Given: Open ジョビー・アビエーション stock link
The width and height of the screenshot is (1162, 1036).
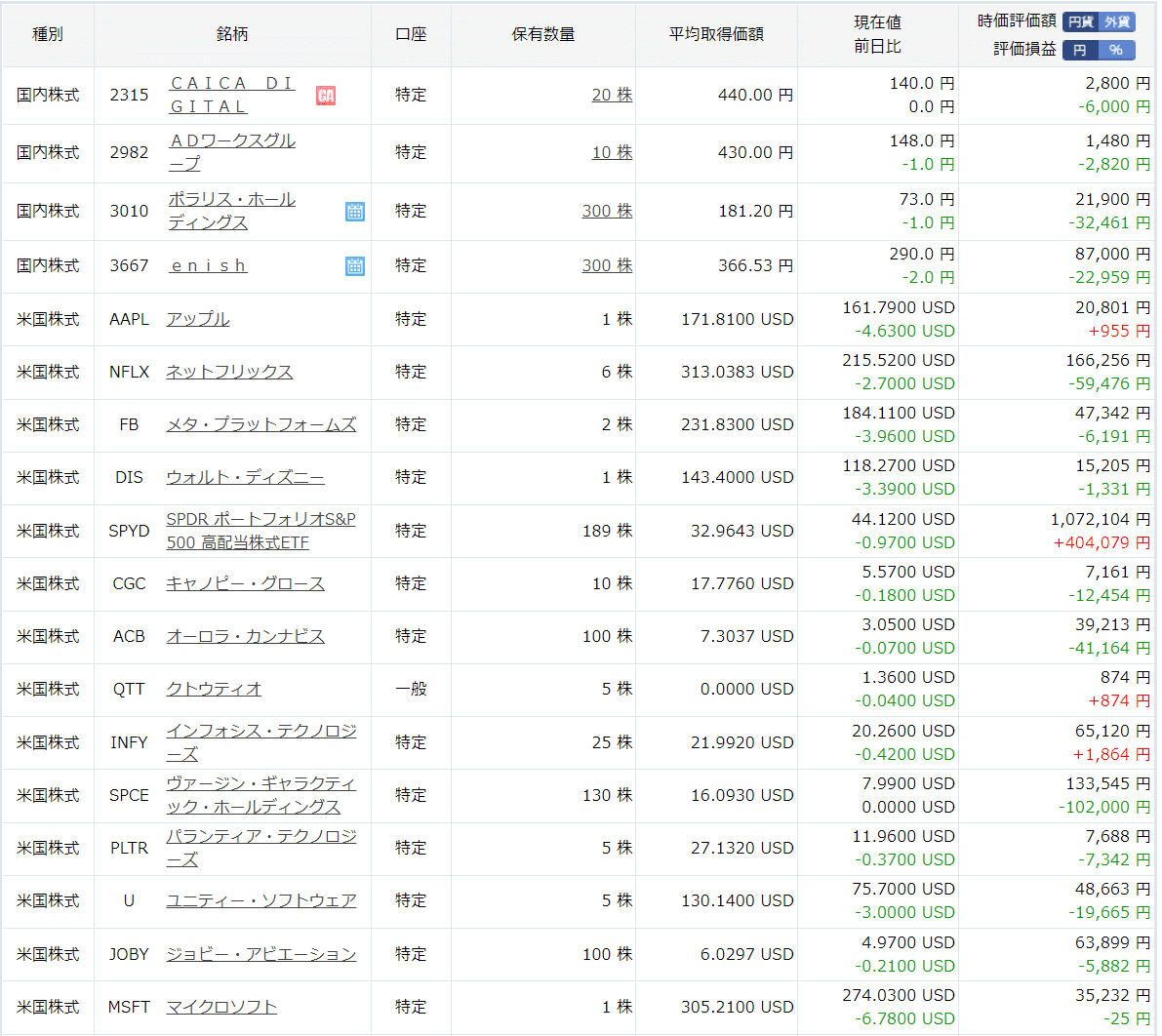Looking at the screenshot, I should coord(261,954).
